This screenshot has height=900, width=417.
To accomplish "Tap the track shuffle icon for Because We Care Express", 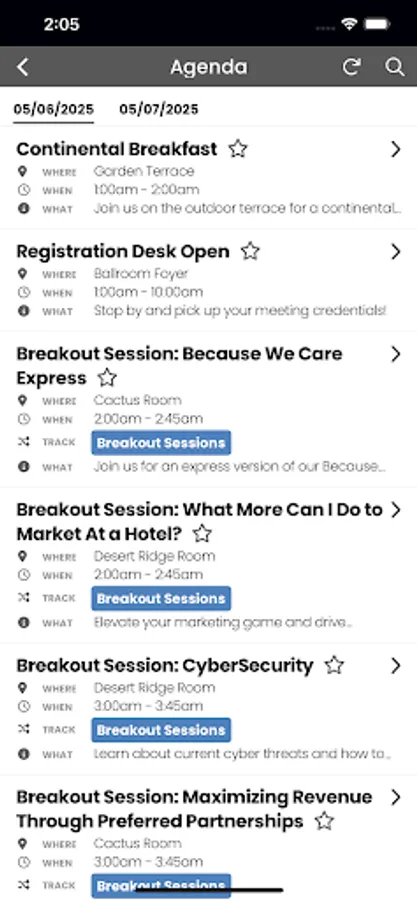I will point(23,441).
